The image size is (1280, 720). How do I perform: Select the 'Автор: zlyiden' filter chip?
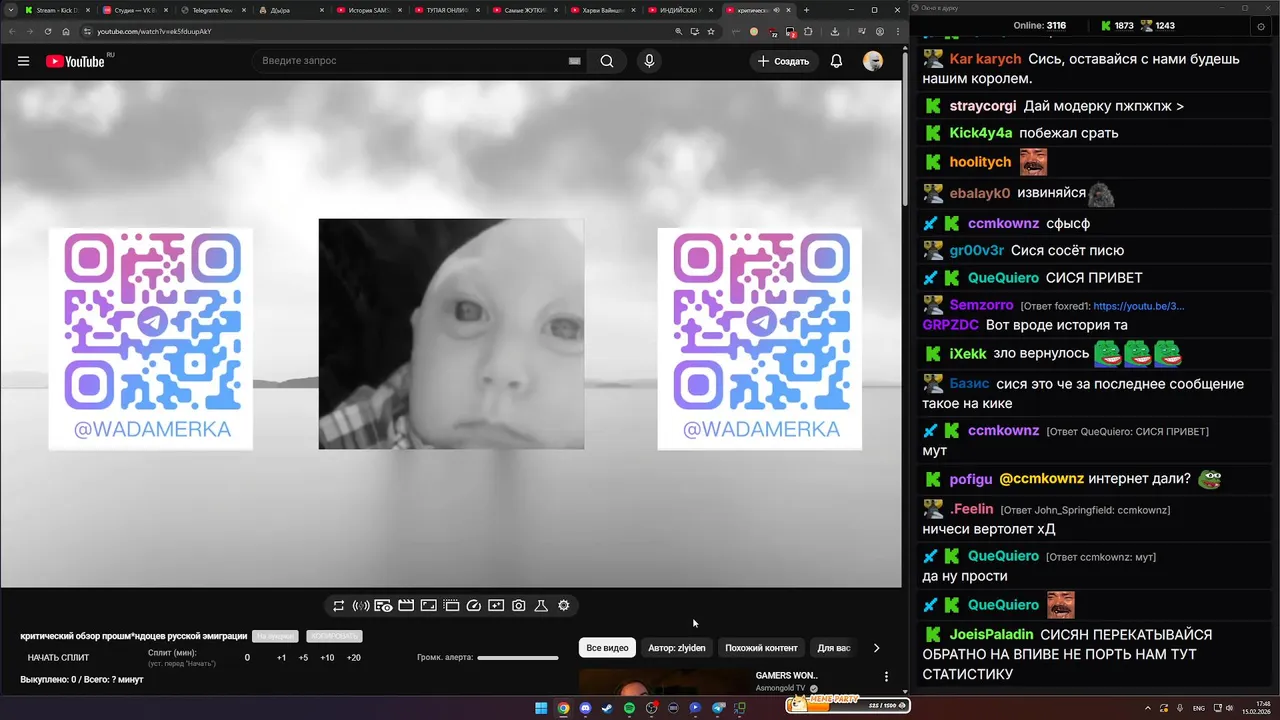[677, 648]
